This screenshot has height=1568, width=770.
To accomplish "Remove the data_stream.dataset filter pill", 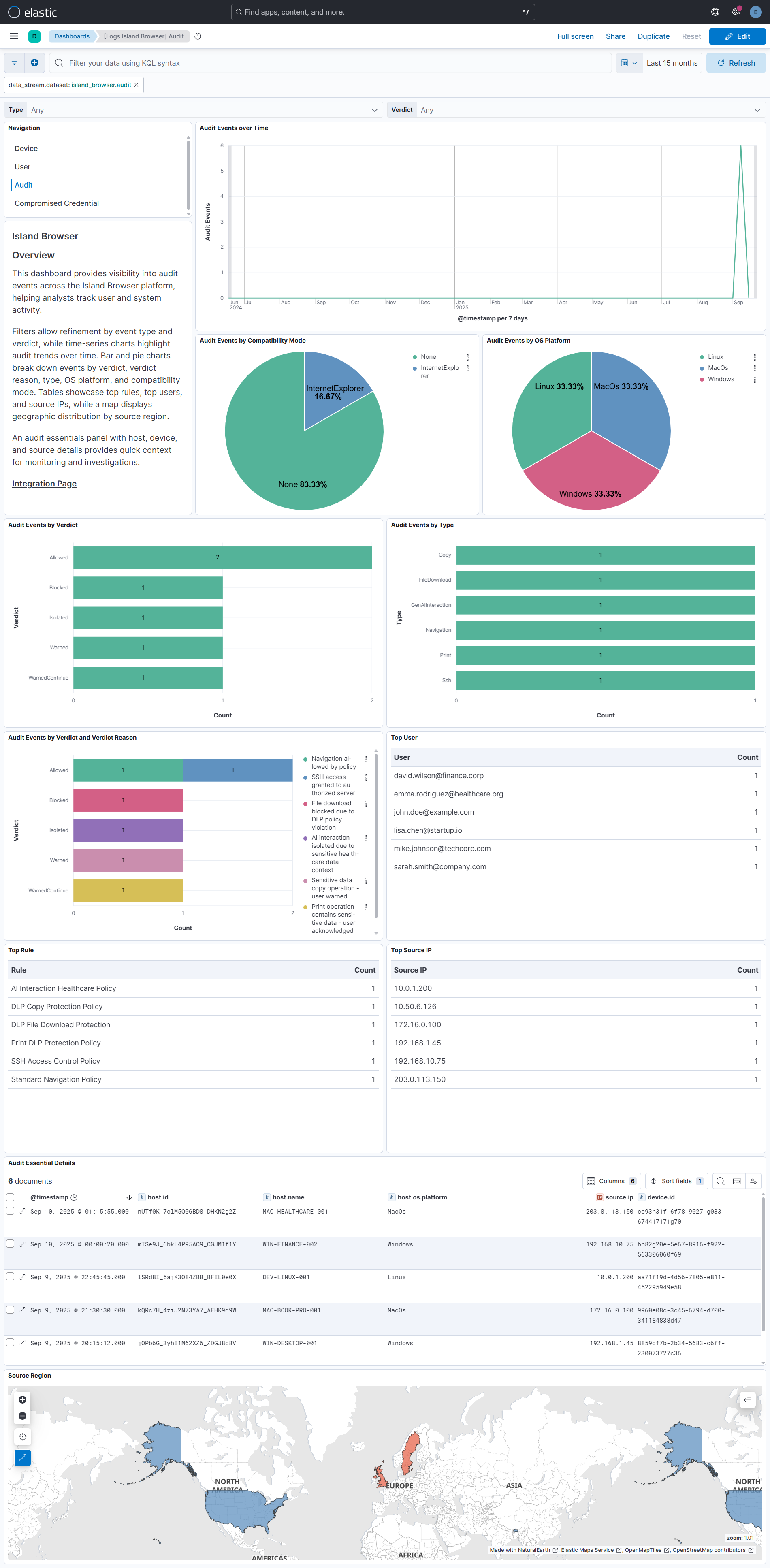I will (x=137, y=85).
